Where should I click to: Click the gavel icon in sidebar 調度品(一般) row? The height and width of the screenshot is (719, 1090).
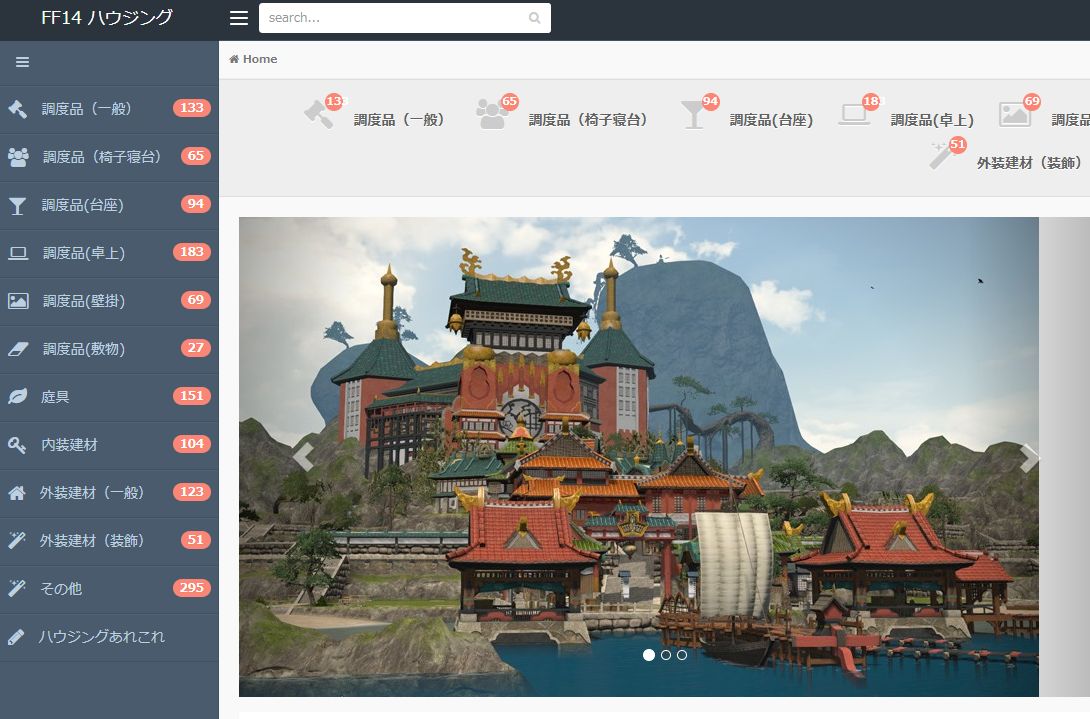point(18,108)
